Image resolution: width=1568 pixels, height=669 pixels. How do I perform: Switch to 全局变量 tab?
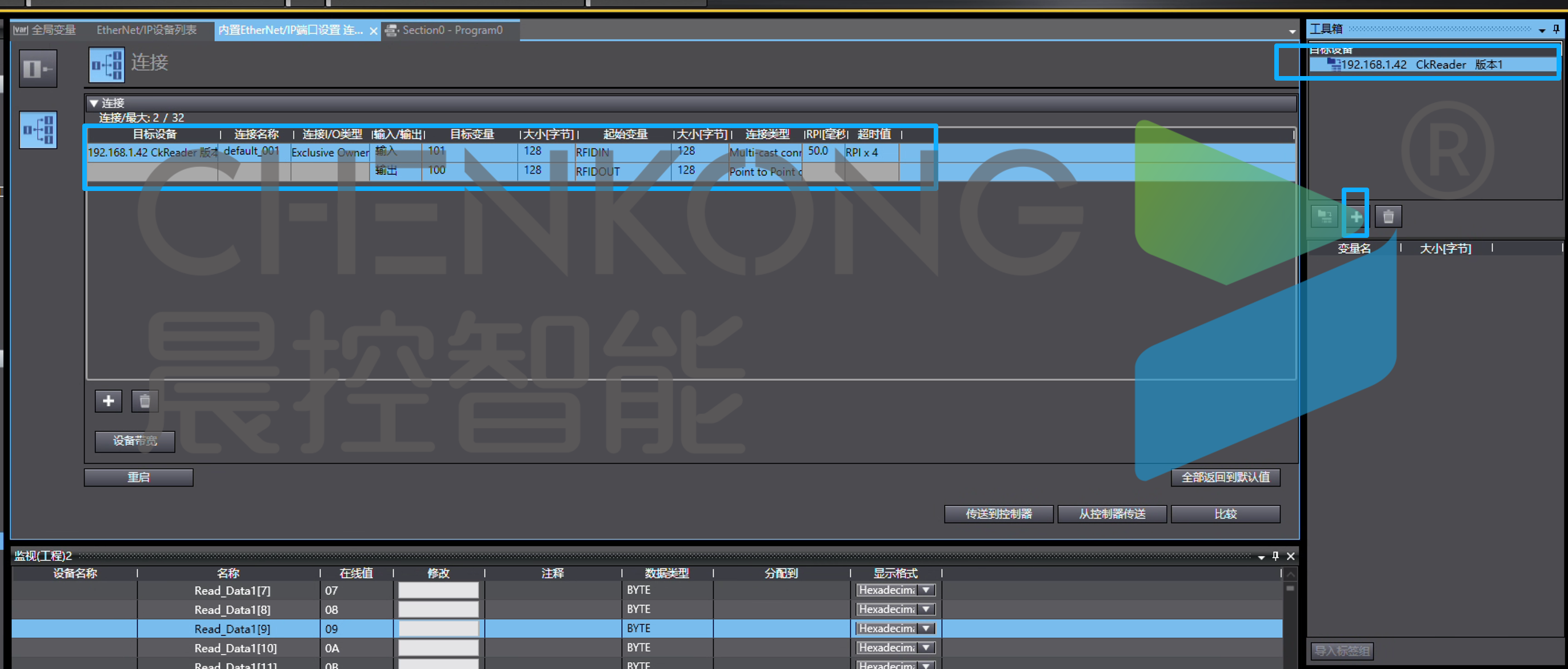pyautogui.click(x=45, y=30)
